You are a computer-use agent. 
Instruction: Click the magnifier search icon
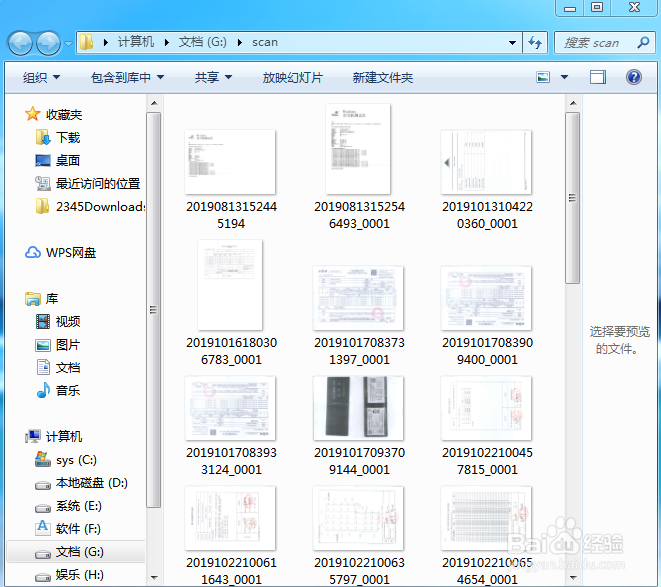(643, 43)
